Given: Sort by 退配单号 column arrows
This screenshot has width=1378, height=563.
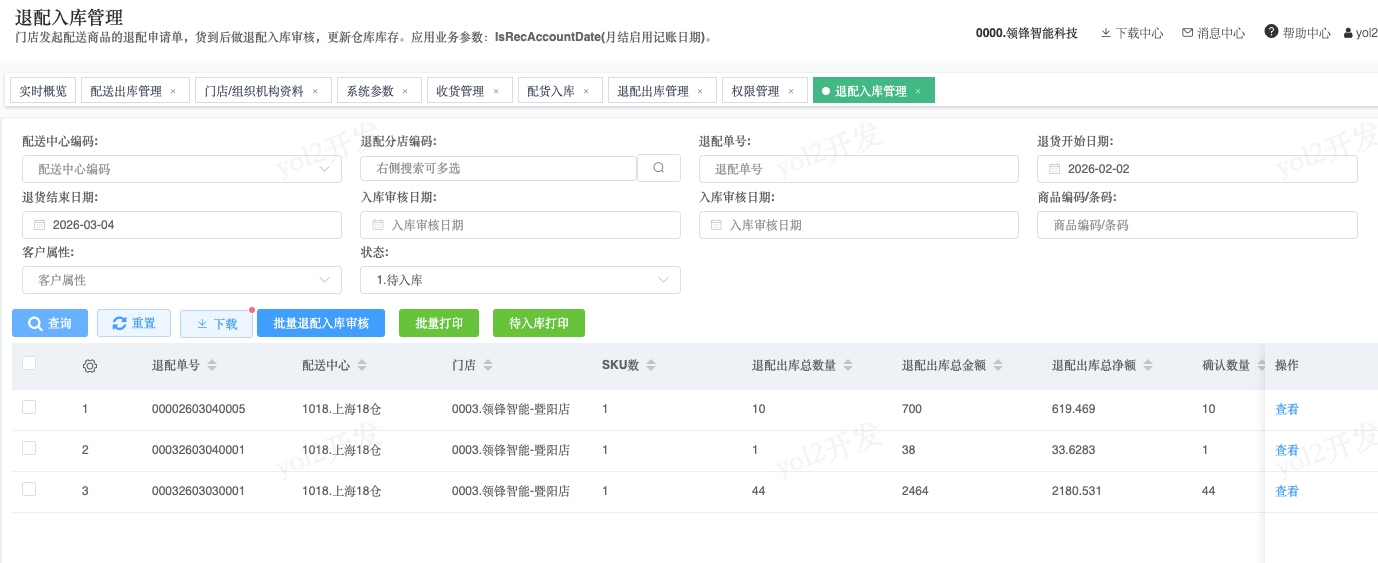Looking at the screenshot, I should (x=212, y=366).
